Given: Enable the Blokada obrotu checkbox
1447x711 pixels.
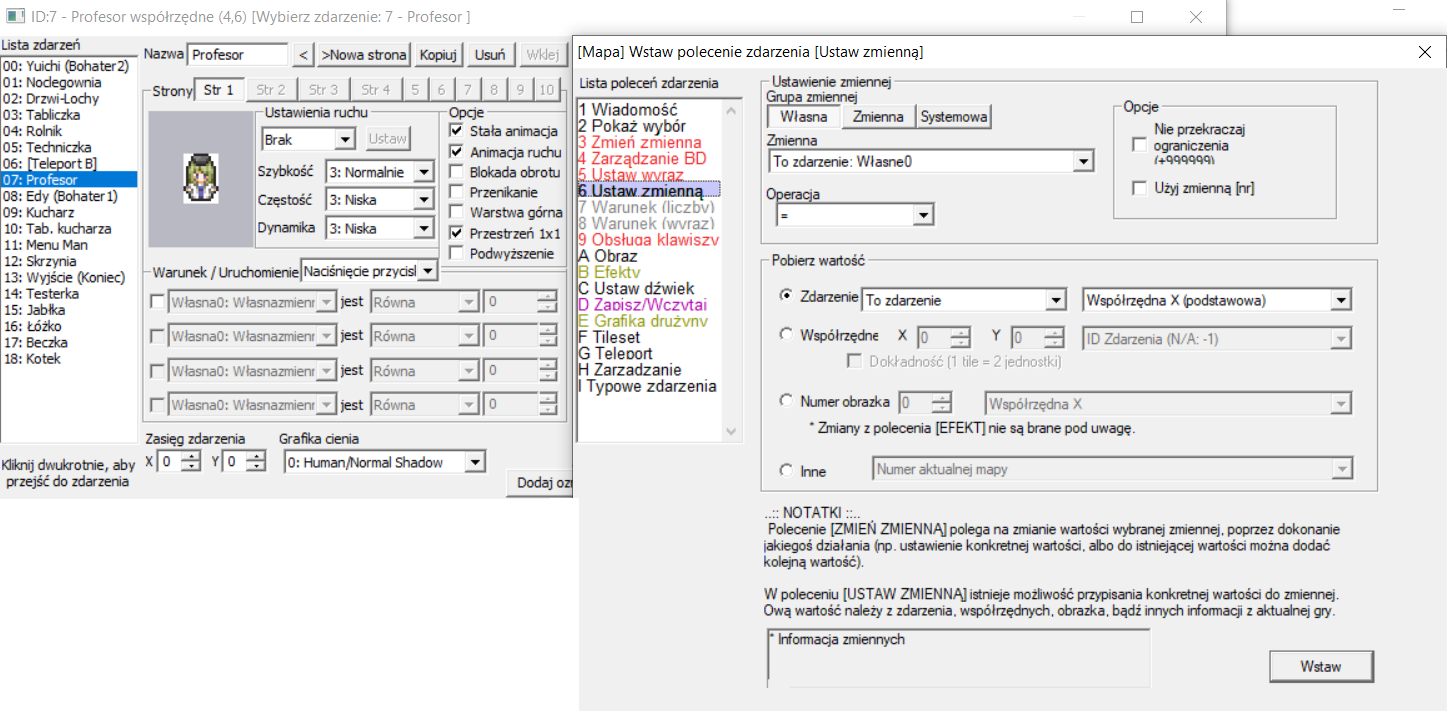Looking at the screenshot, I should (456, 172).
